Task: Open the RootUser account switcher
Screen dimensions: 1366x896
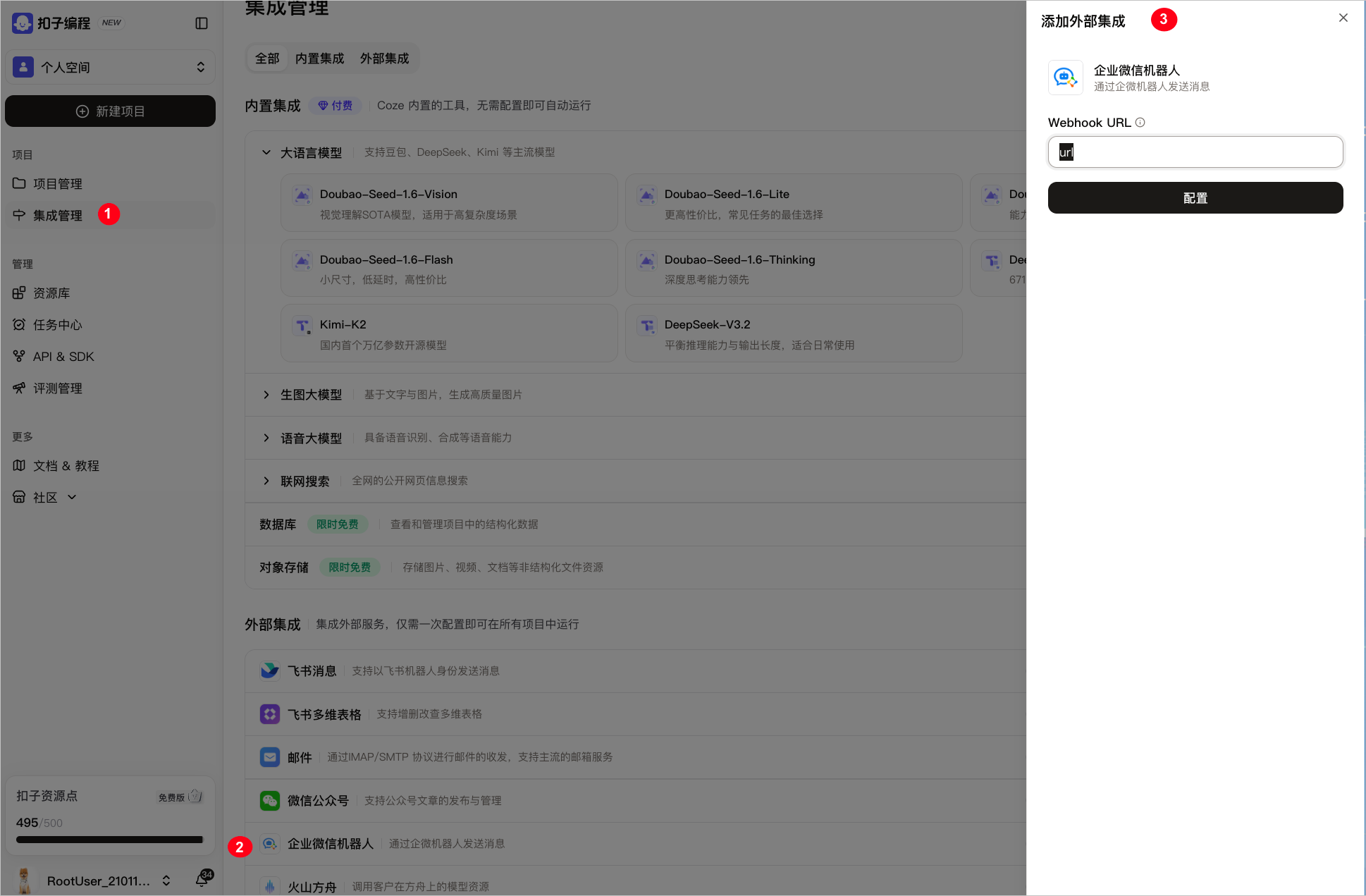Action: [166, 880]
